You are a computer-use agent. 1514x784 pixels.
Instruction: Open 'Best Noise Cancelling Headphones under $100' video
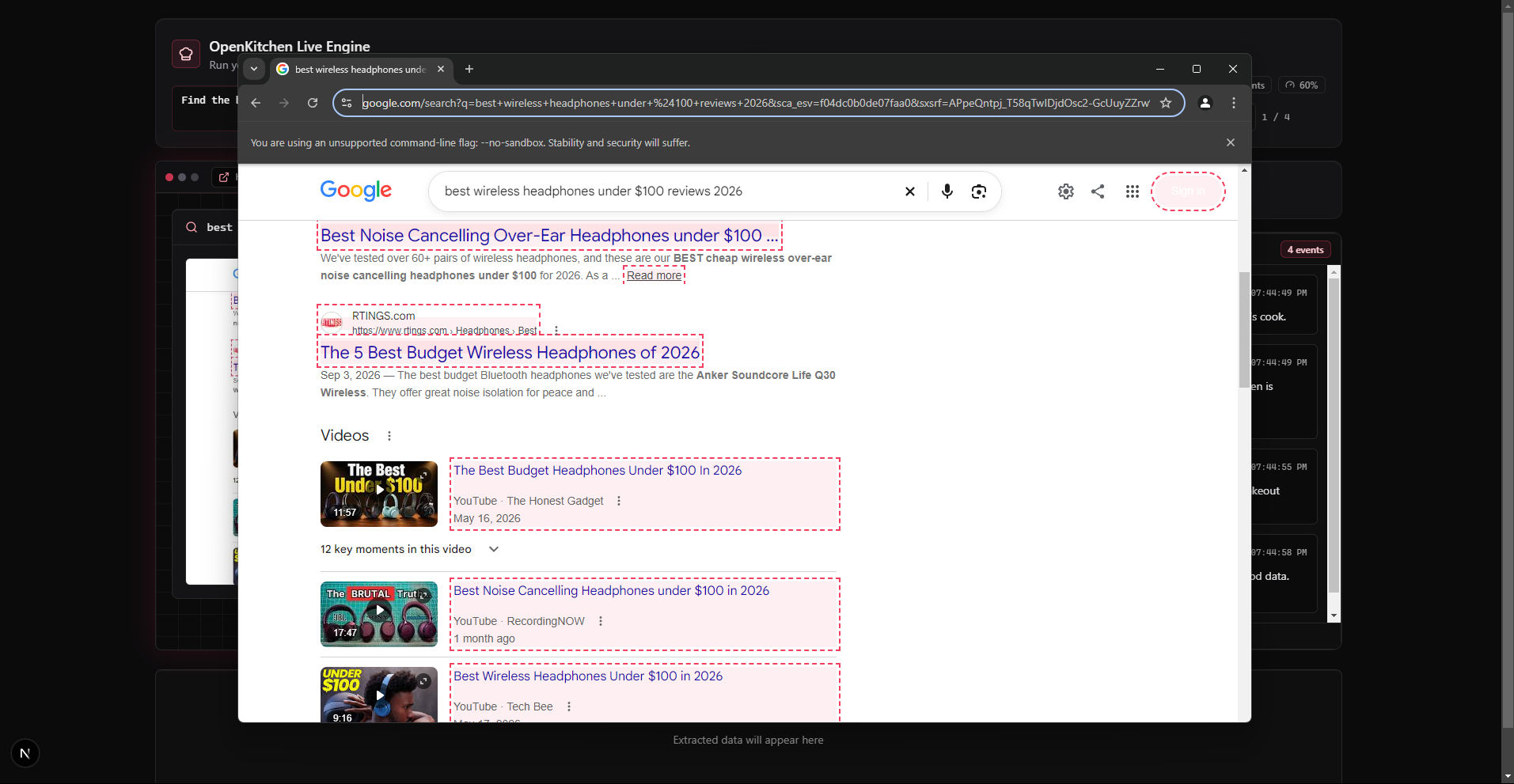[x=611, y=590]
